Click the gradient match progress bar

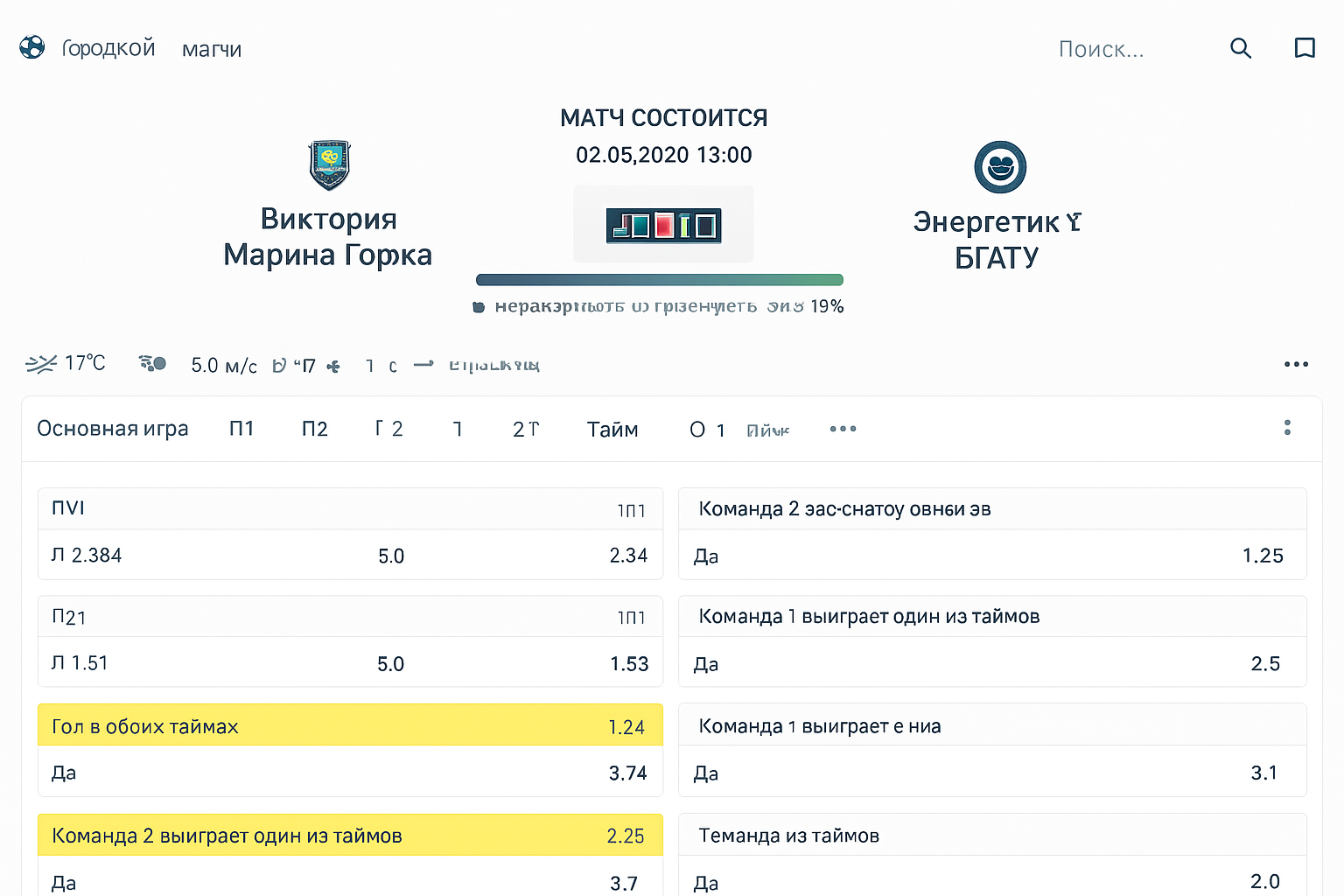[x=659, y=280]
